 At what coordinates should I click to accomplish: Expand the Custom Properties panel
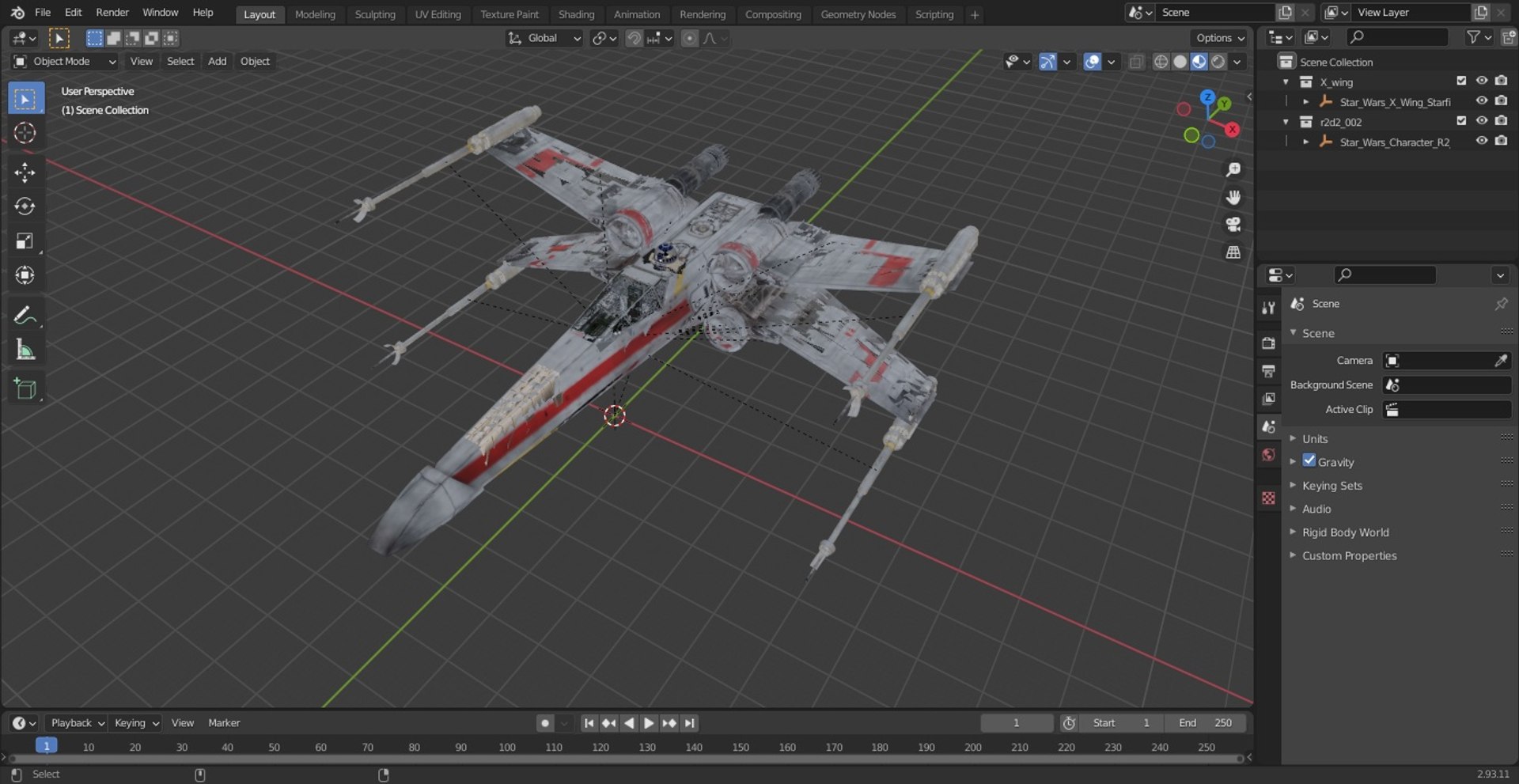pos(1349,556)
